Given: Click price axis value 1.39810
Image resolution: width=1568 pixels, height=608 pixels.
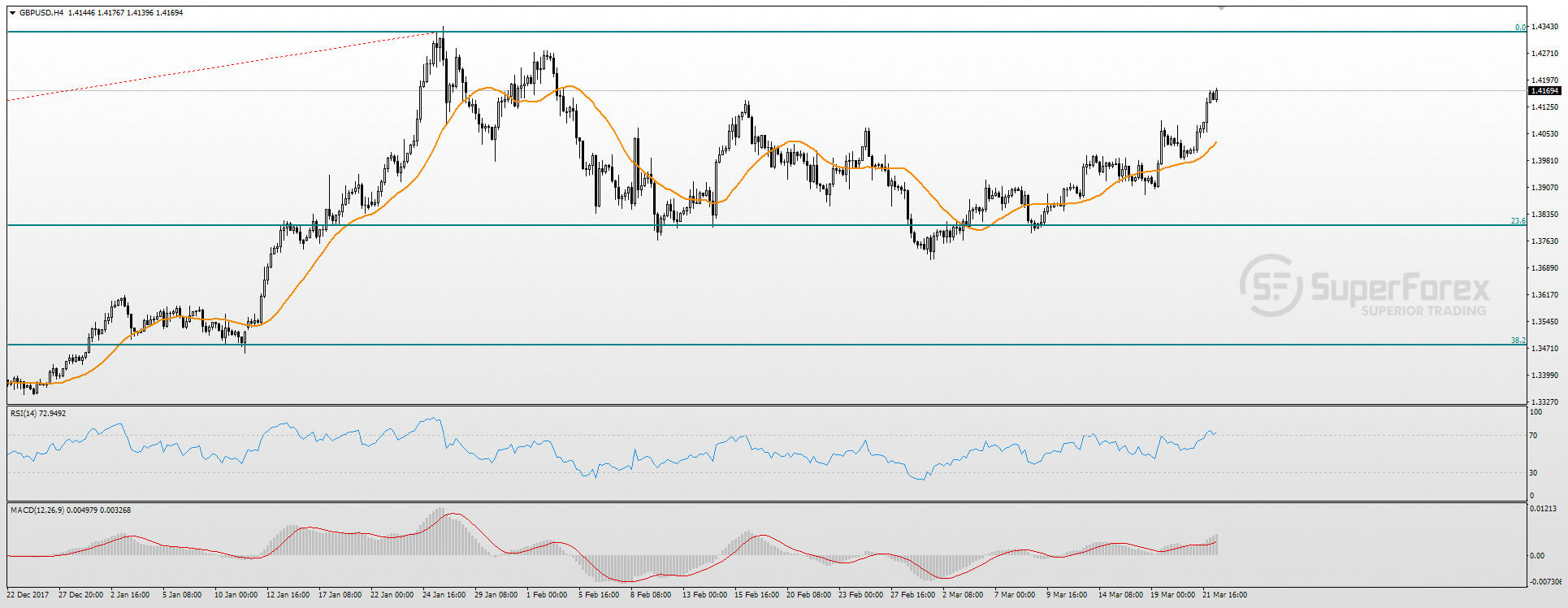Looking at the screenshot, I should [x=1544, y=161].
